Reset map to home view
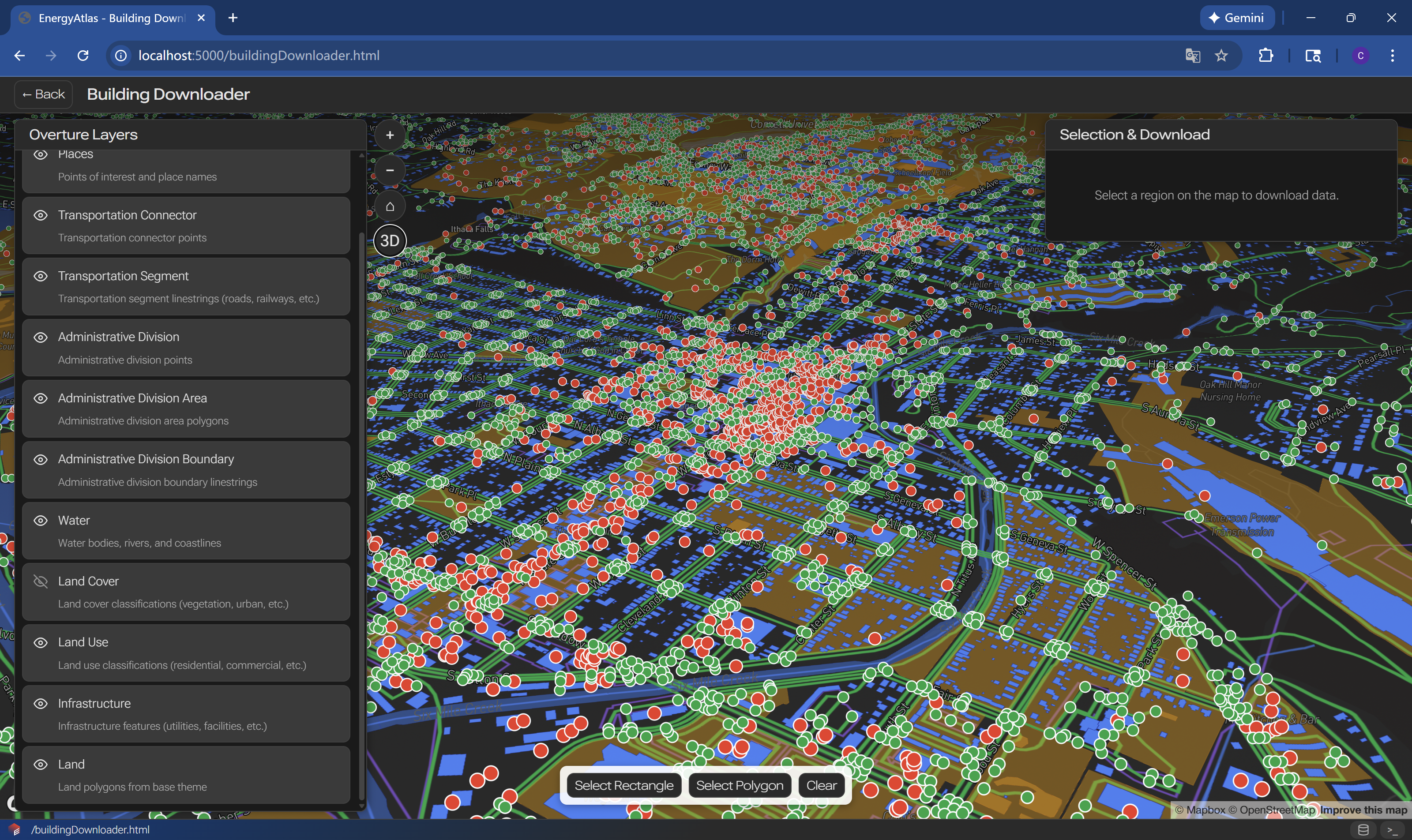The width and height of the screenshot is (1412, 840). pyautogui.click(x=390, y=206)
